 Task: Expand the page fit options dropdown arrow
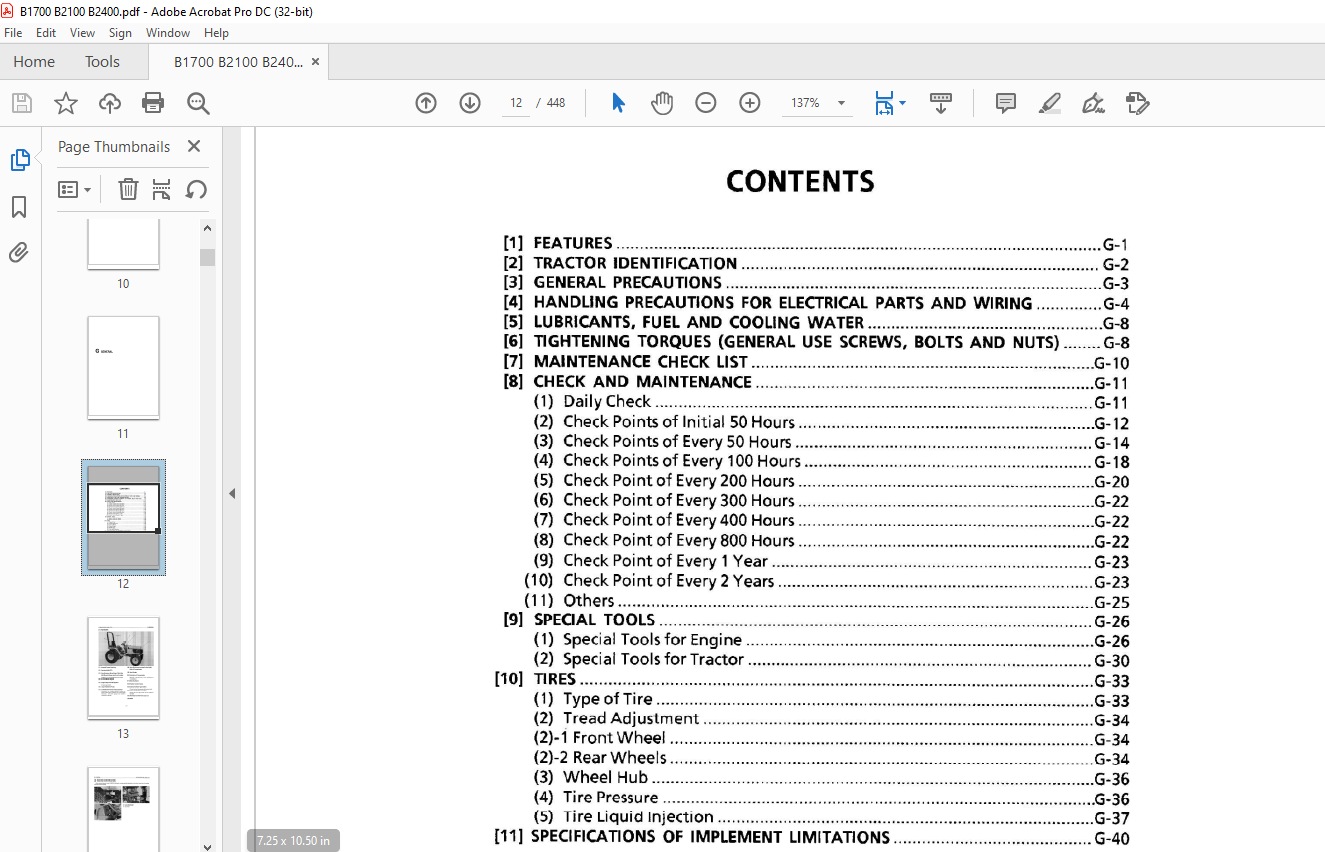tap(903, 103)
